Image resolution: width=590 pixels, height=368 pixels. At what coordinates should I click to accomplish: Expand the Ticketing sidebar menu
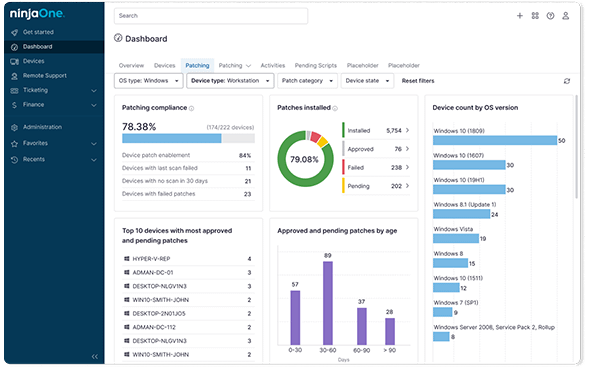(x=54, y=90)
